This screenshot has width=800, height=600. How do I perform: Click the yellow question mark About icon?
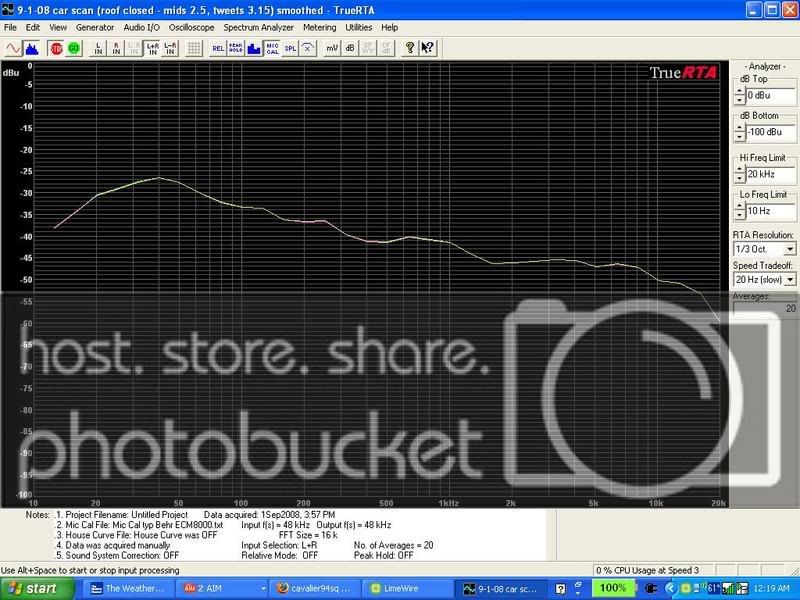tap(410, 48)
